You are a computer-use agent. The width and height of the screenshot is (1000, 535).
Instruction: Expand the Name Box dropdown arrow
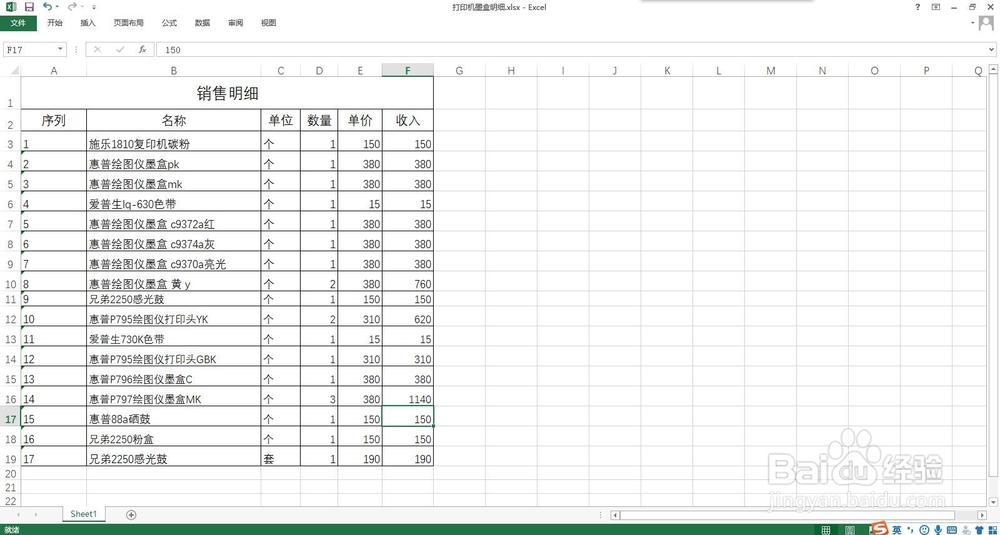61,49
